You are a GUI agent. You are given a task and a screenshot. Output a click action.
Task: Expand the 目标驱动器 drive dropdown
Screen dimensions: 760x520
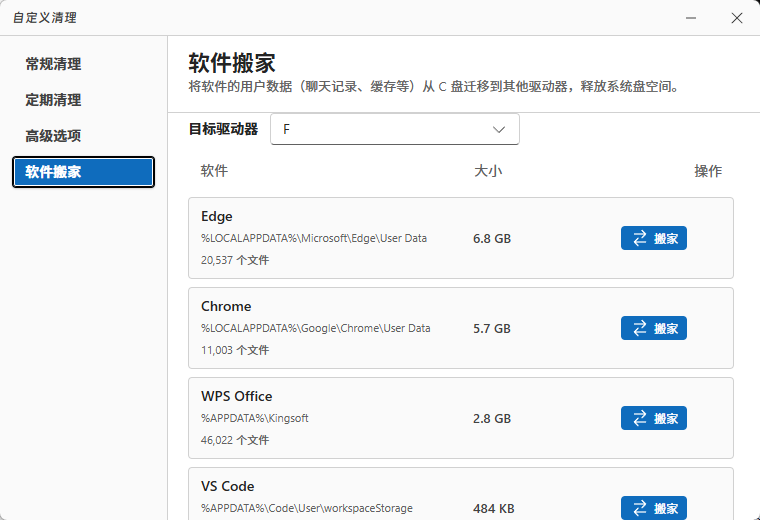coord(395,129)
